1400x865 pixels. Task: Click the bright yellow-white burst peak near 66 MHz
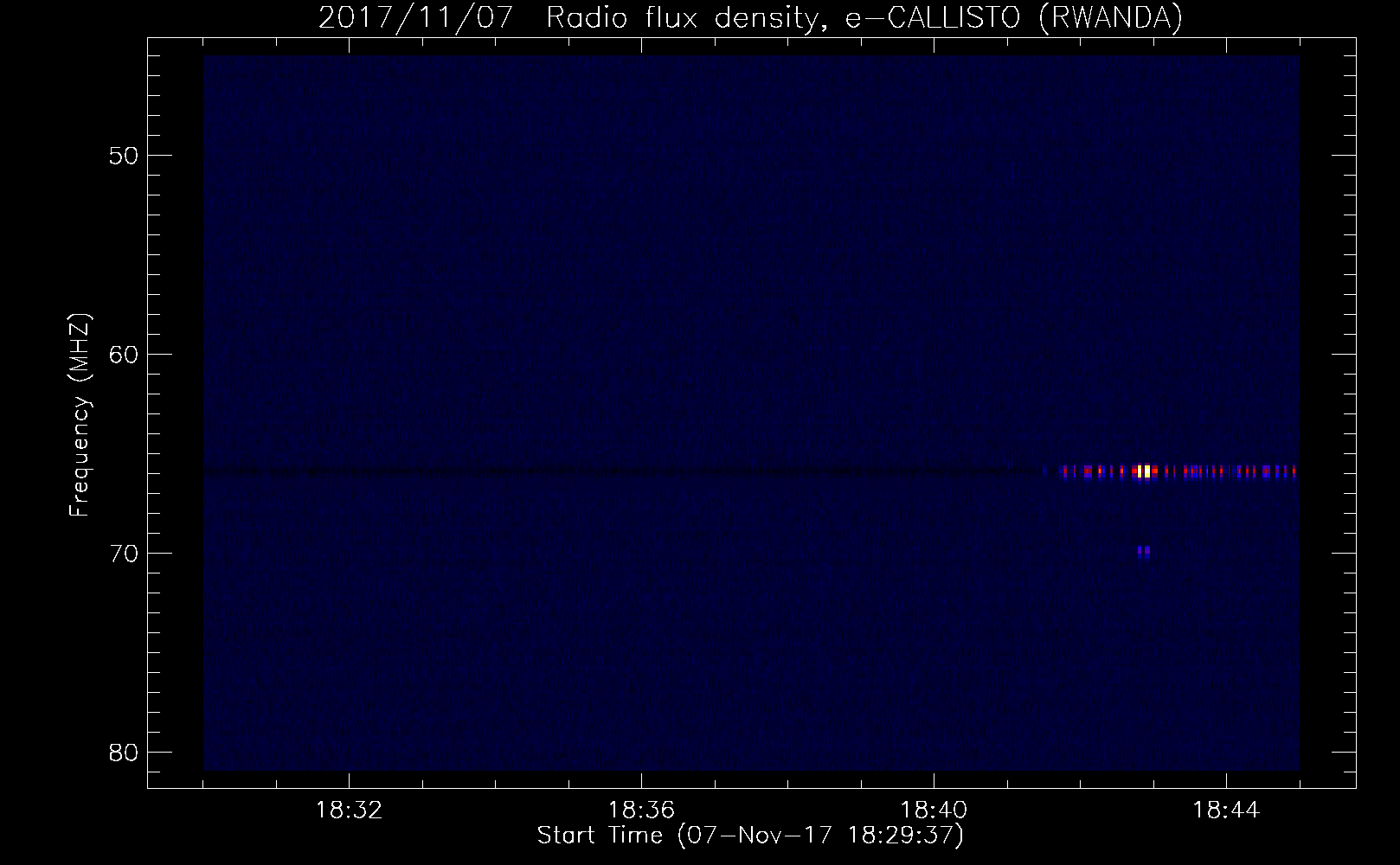1144,471
